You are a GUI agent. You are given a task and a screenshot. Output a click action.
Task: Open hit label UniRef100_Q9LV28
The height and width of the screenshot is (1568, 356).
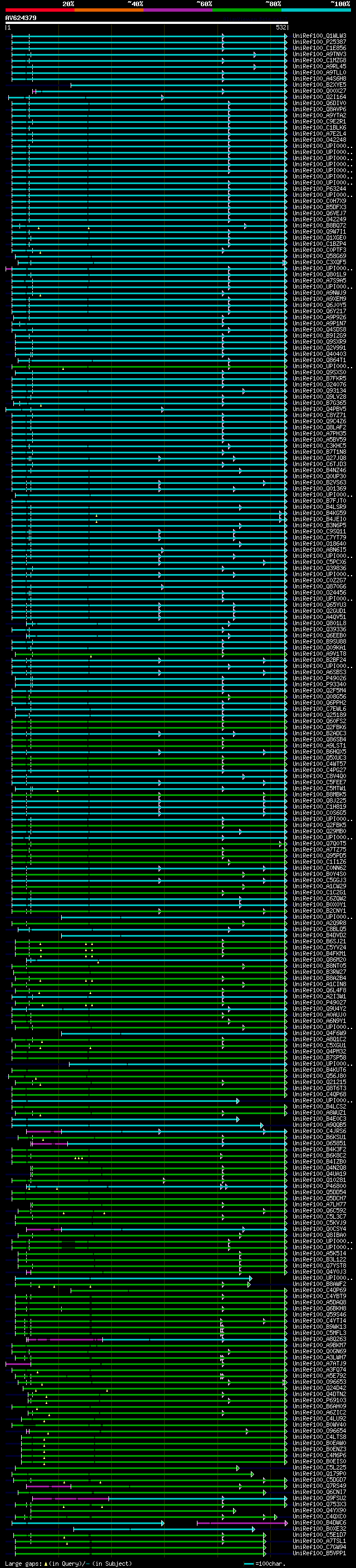point(319,397)
